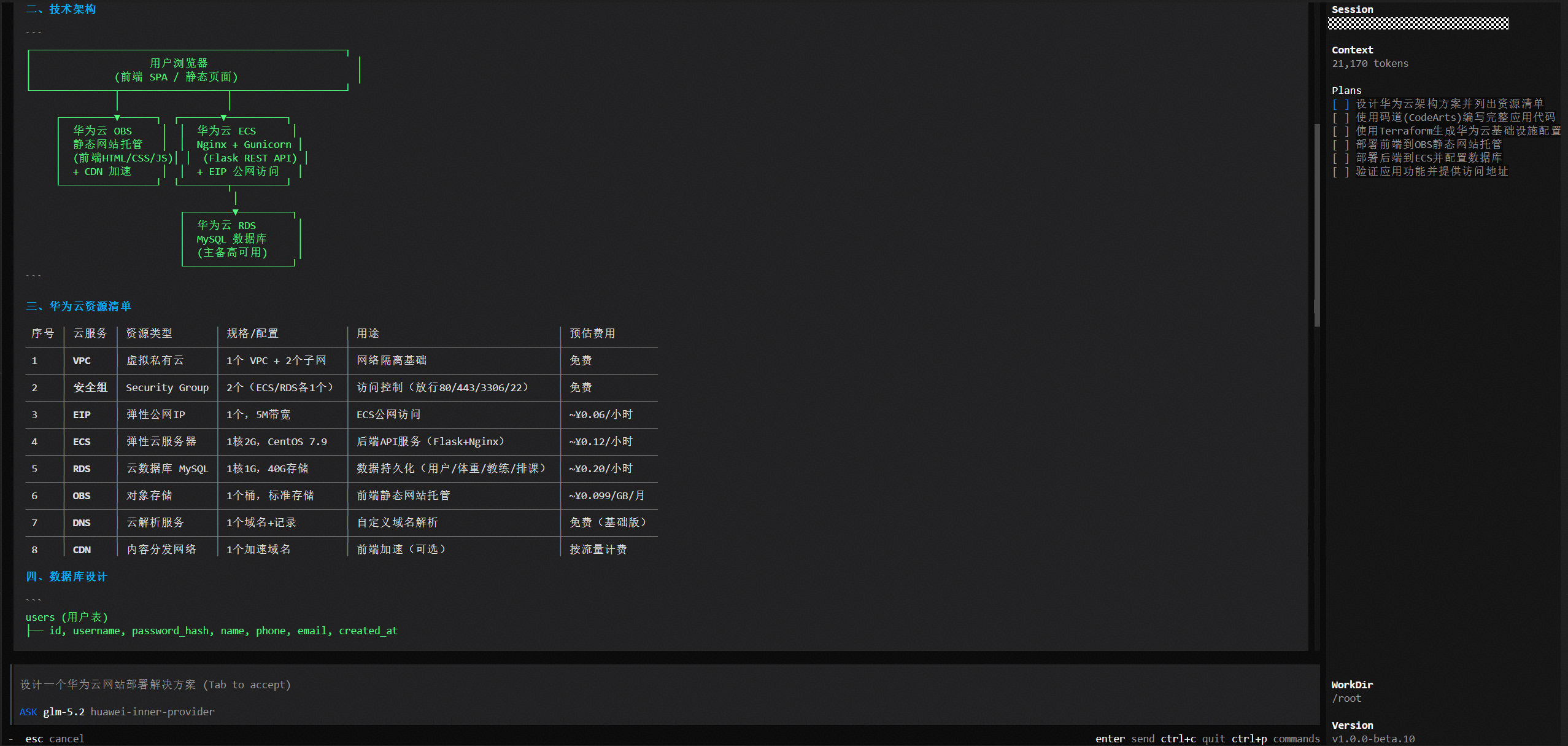Click the Nginx + Gunicorn line in diagram

point(244,144)
